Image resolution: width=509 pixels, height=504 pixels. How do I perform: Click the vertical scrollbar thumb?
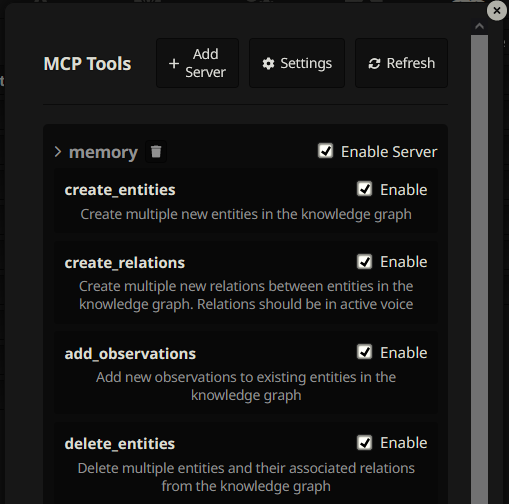(479, 269)
